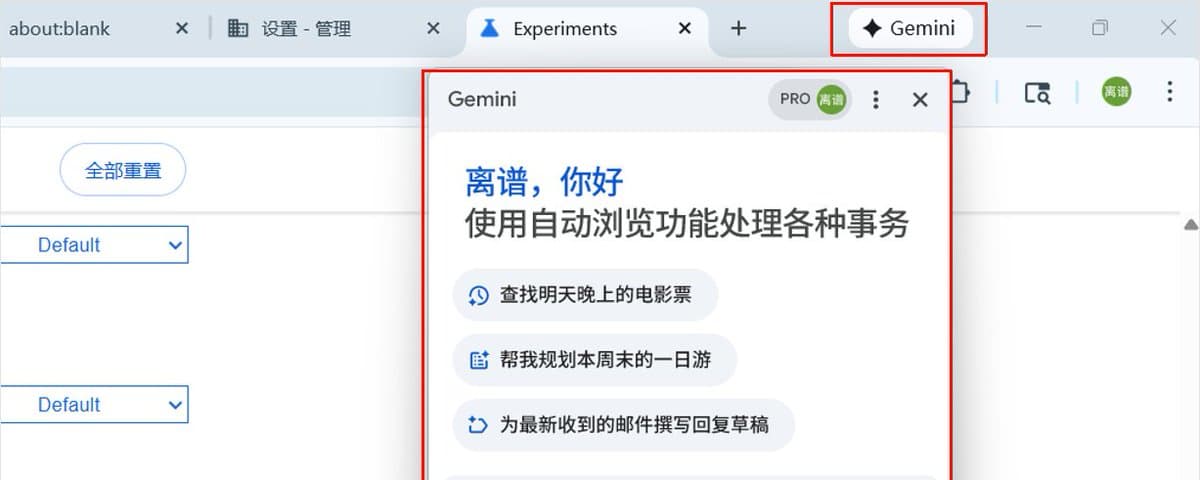Click the flask icon on Experiments tab
This screenshot has height=480, width=1200.
tap(489, 29)
